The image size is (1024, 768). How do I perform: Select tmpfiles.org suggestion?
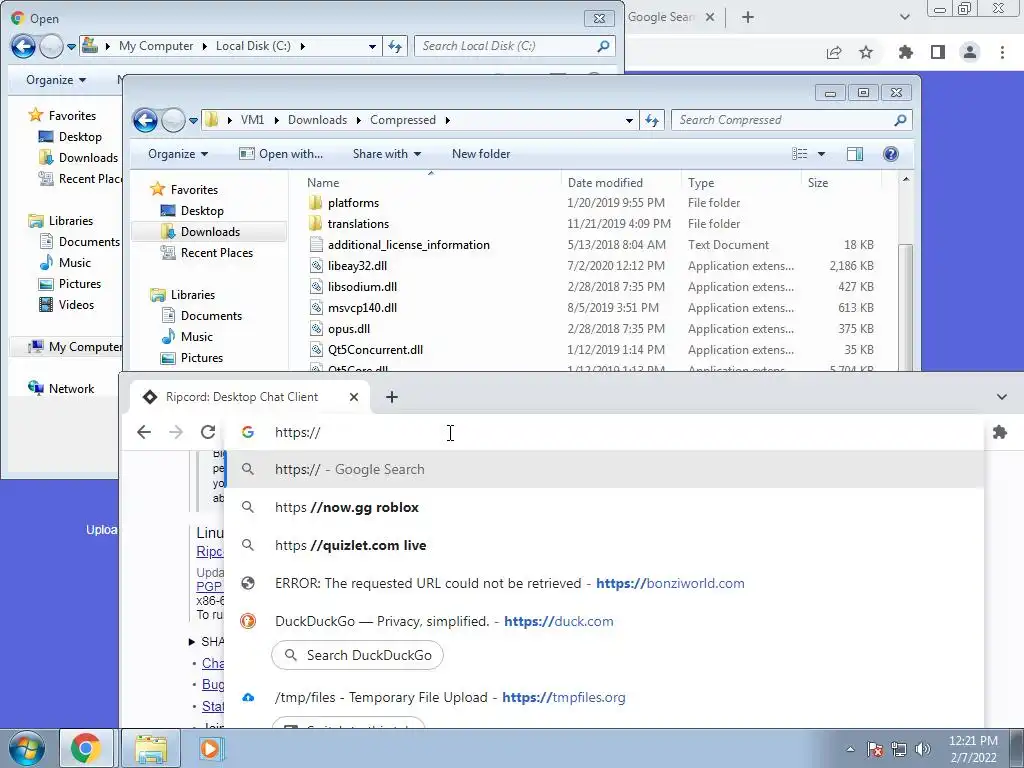point(604,697)
